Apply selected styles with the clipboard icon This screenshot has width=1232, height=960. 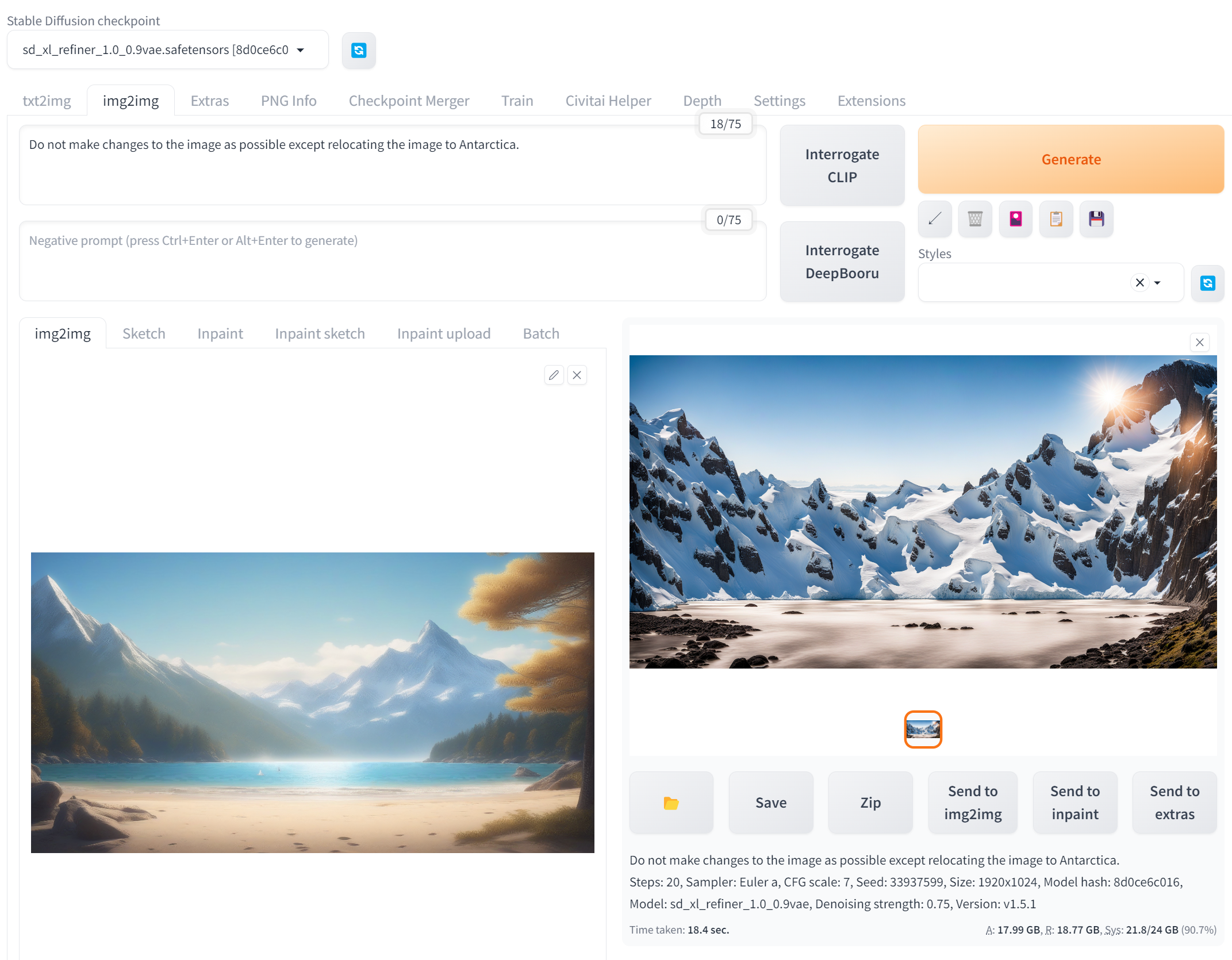[1056, 219]
